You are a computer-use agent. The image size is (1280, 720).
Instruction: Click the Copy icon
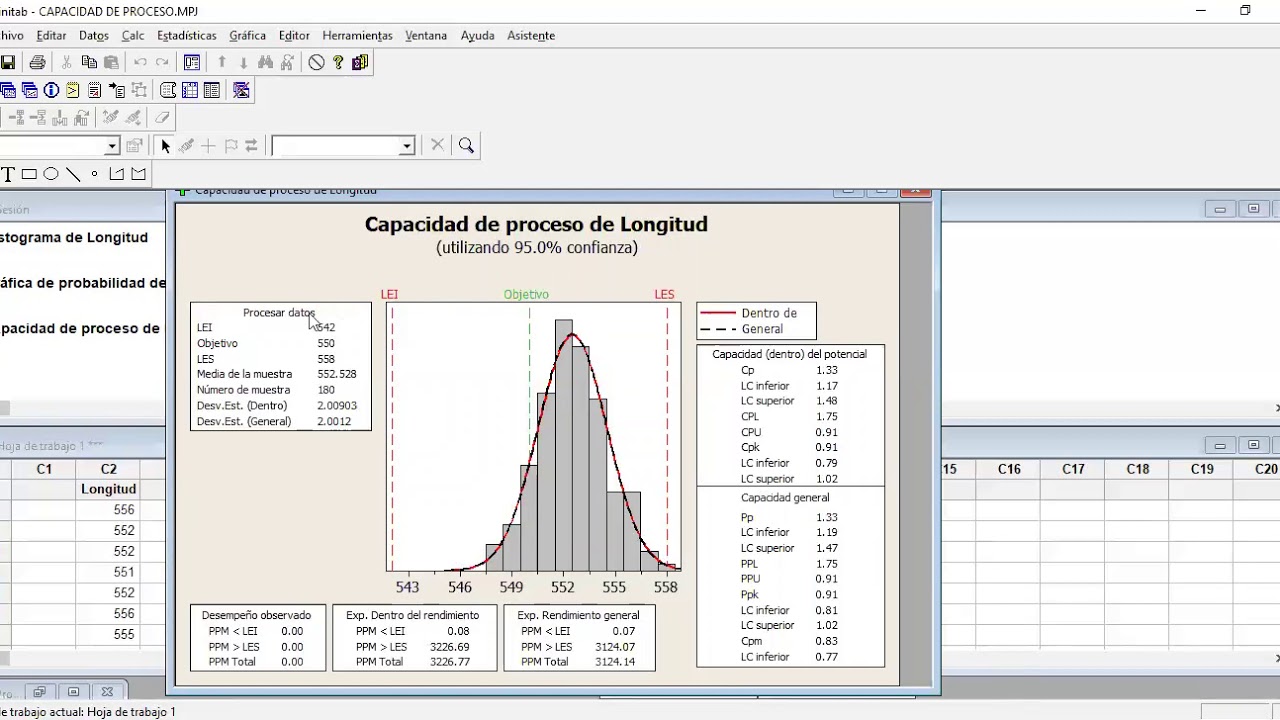point(89,62)
